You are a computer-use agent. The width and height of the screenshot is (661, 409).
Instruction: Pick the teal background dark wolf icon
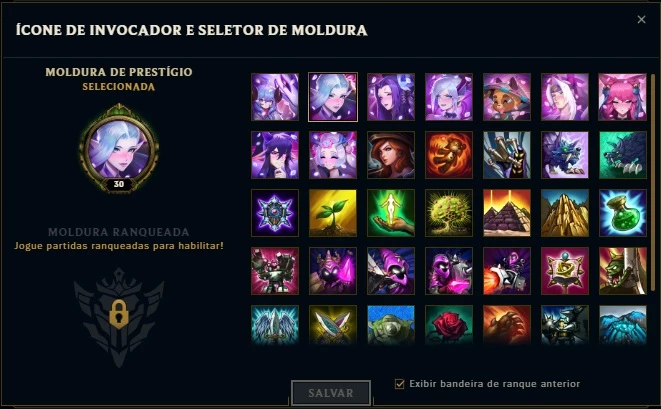623,155
